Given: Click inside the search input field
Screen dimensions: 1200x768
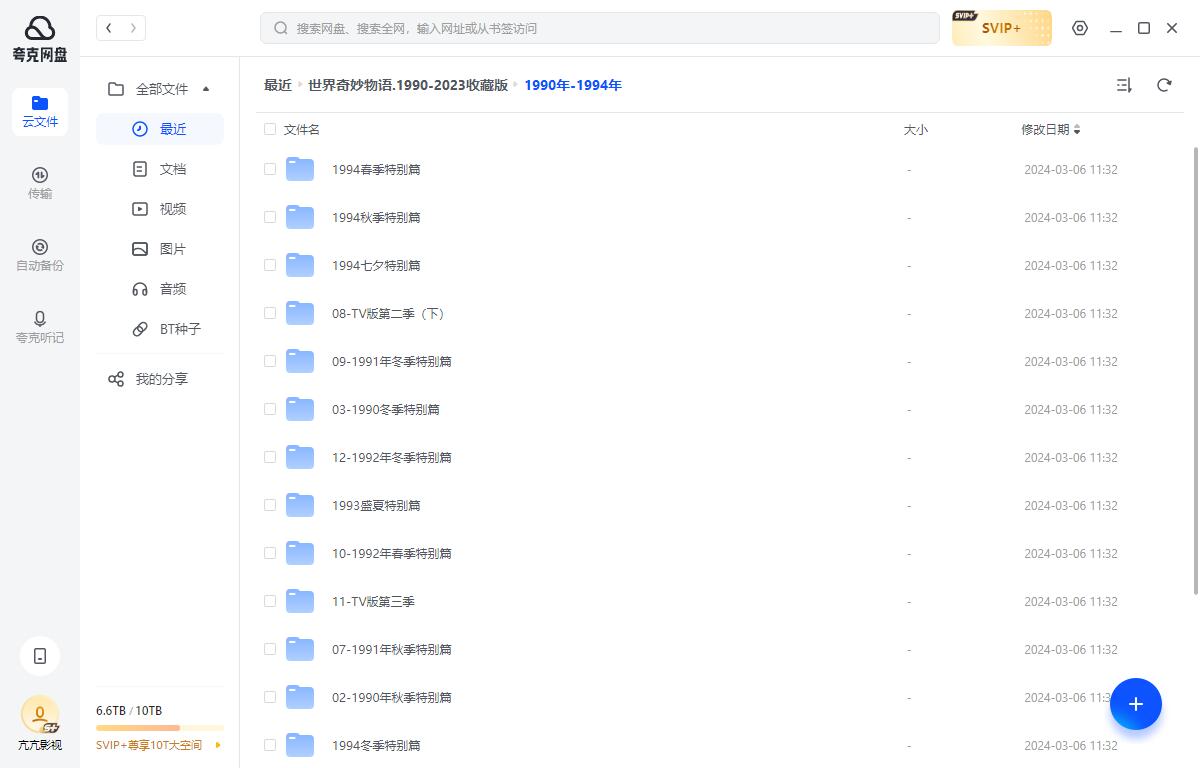Looking at the screenshot, I should pyautogui.click(x=600, y=28).
